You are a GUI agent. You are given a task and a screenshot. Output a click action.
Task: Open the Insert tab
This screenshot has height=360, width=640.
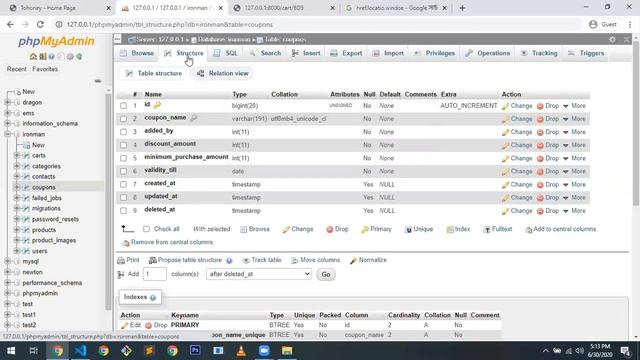306,53
